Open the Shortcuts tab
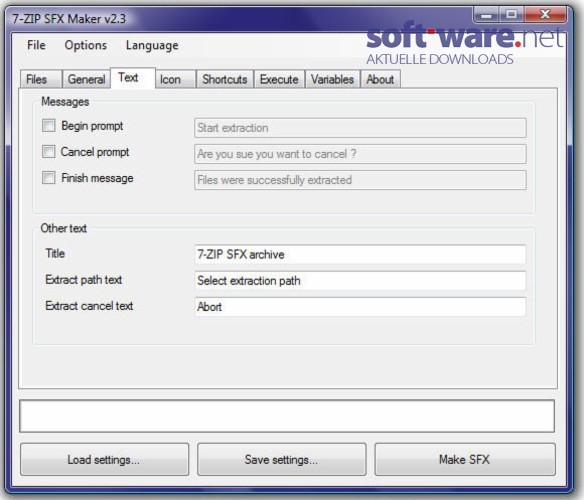584x500 pixels. point(225,79)
